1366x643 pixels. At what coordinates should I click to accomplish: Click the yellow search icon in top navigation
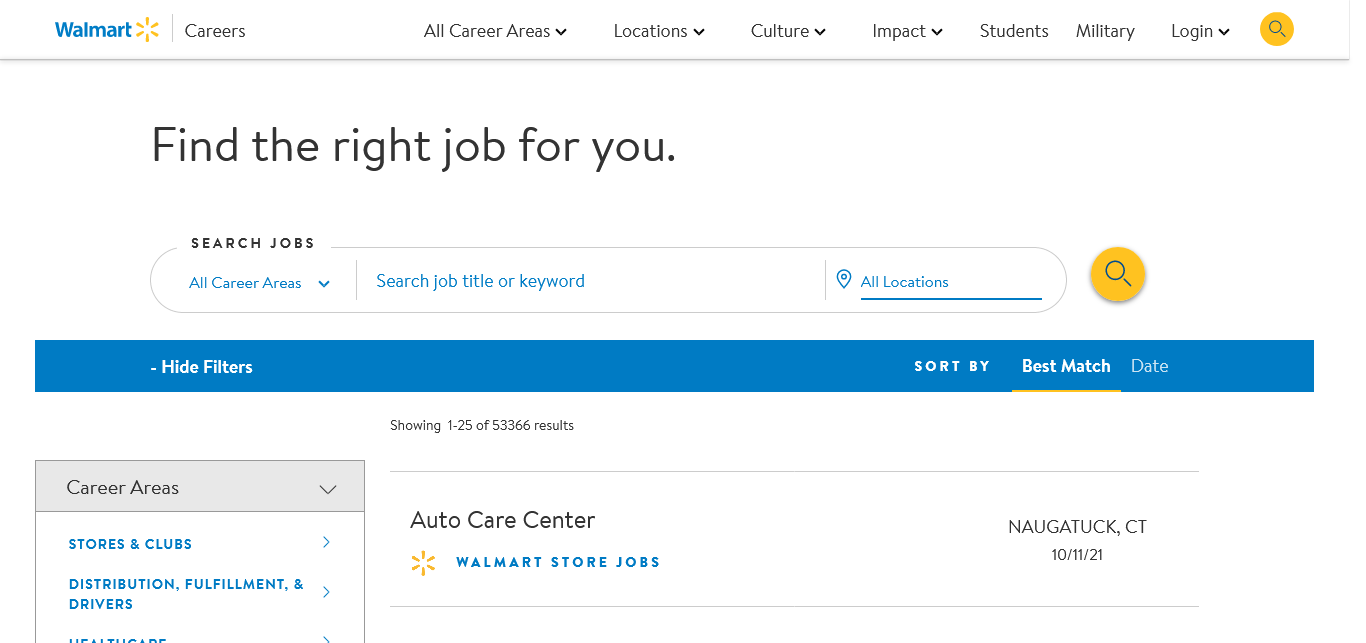pyautogui.click(x=1276, y=29)
